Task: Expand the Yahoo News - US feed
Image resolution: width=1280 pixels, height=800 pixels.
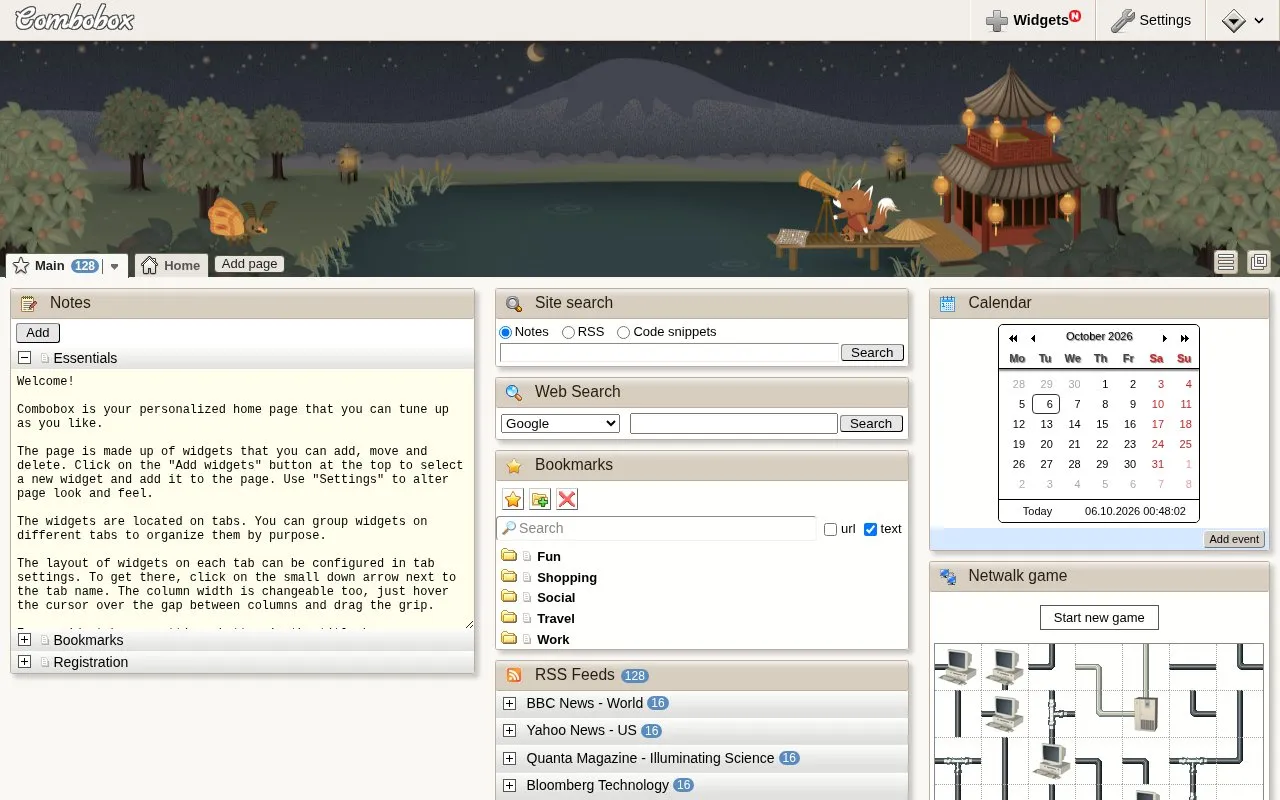Action: click(509, 731)
